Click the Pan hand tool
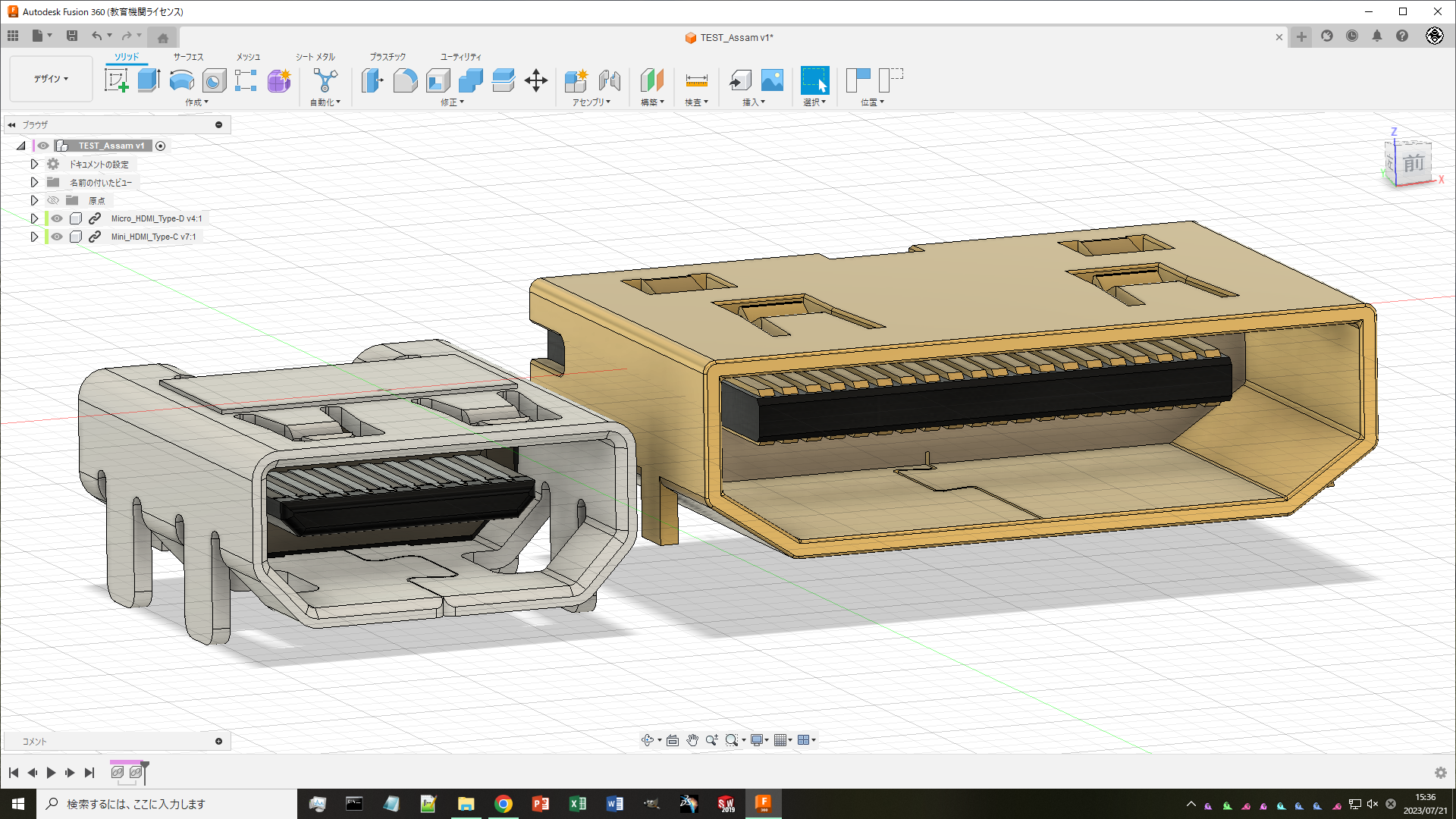Image resolution: width=1456 pixels, height=819 pixels. point(692,740)
